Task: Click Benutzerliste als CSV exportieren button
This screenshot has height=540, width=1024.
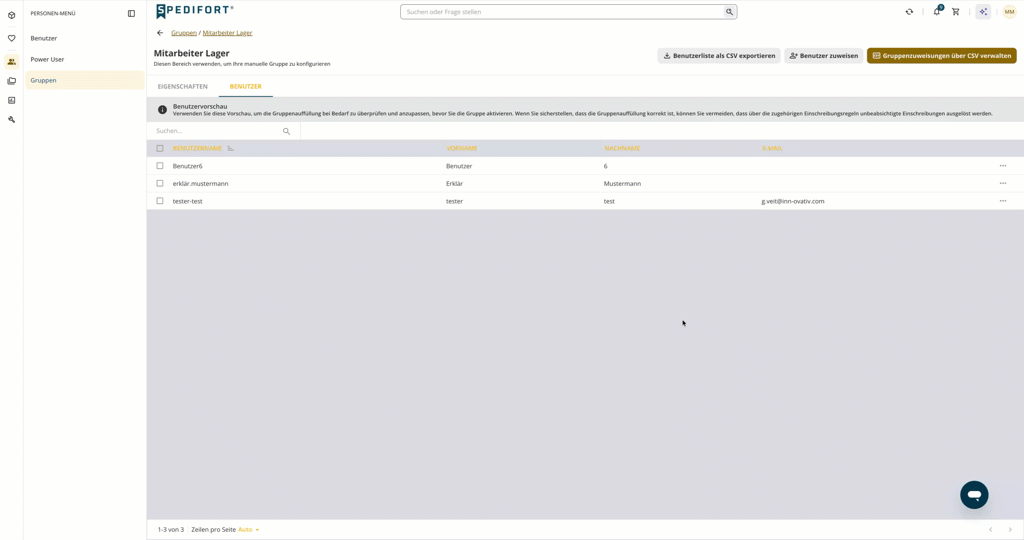Action: pyautogui.click(x=719, y=56)
